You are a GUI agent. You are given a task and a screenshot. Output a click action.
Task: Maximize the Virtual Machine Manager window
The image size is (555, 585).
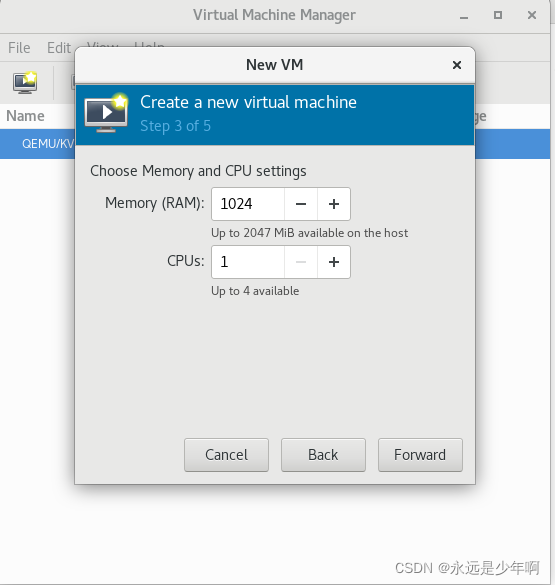[498, 15]
